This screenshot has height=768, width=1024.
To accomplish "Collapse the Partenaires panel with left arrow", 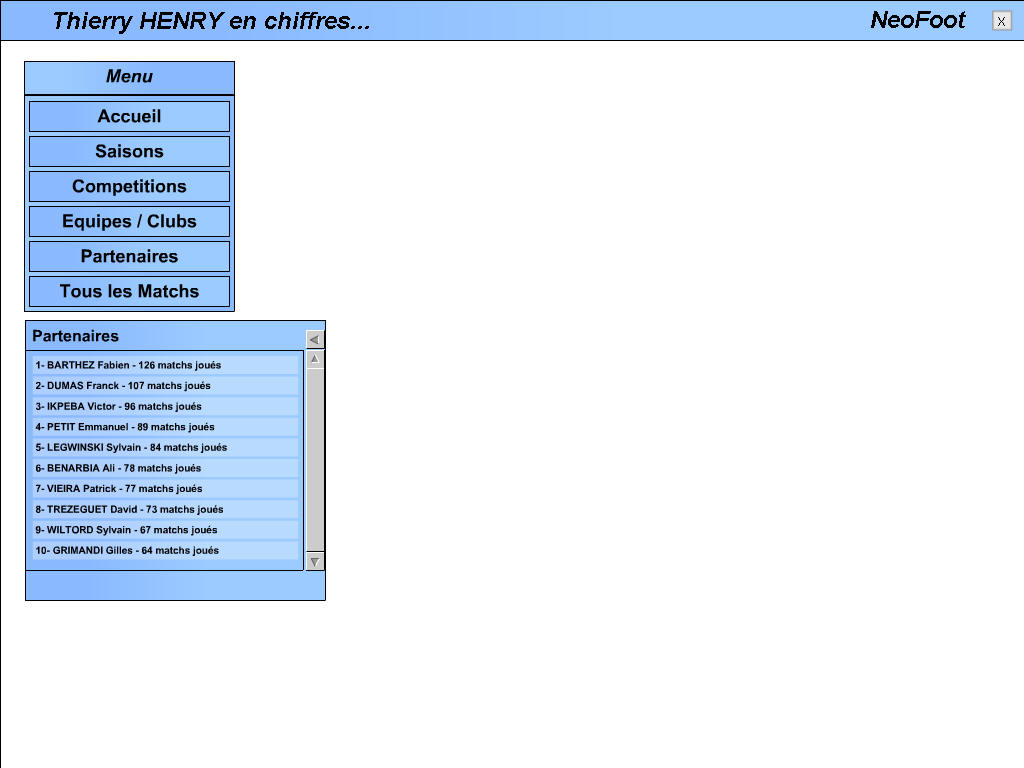I will [x=315, y=339].
